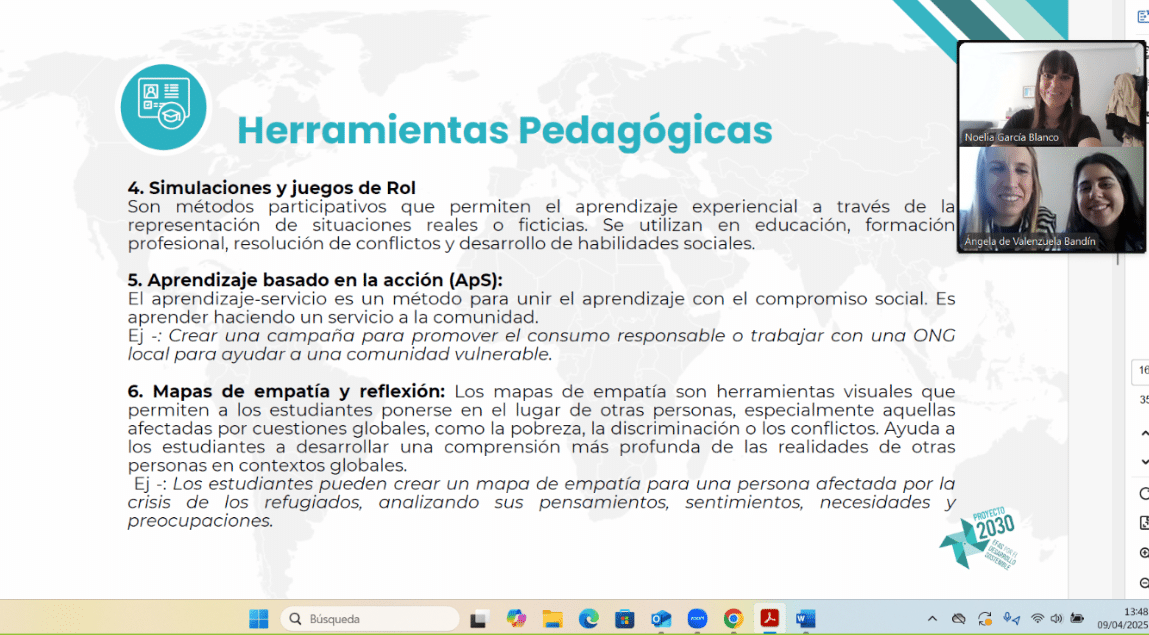Select Noelia García Blanco video thumbnail
Image resolution: width=1149 pixels, height=635 pixels.
(1051, 94)
